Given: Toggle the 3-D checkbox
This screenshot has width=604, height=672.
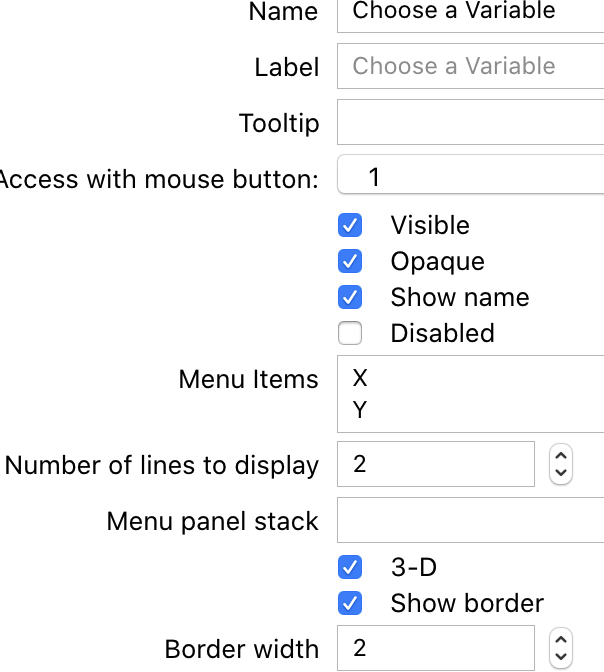Looking at the screenshot, I should pos(350,567).
